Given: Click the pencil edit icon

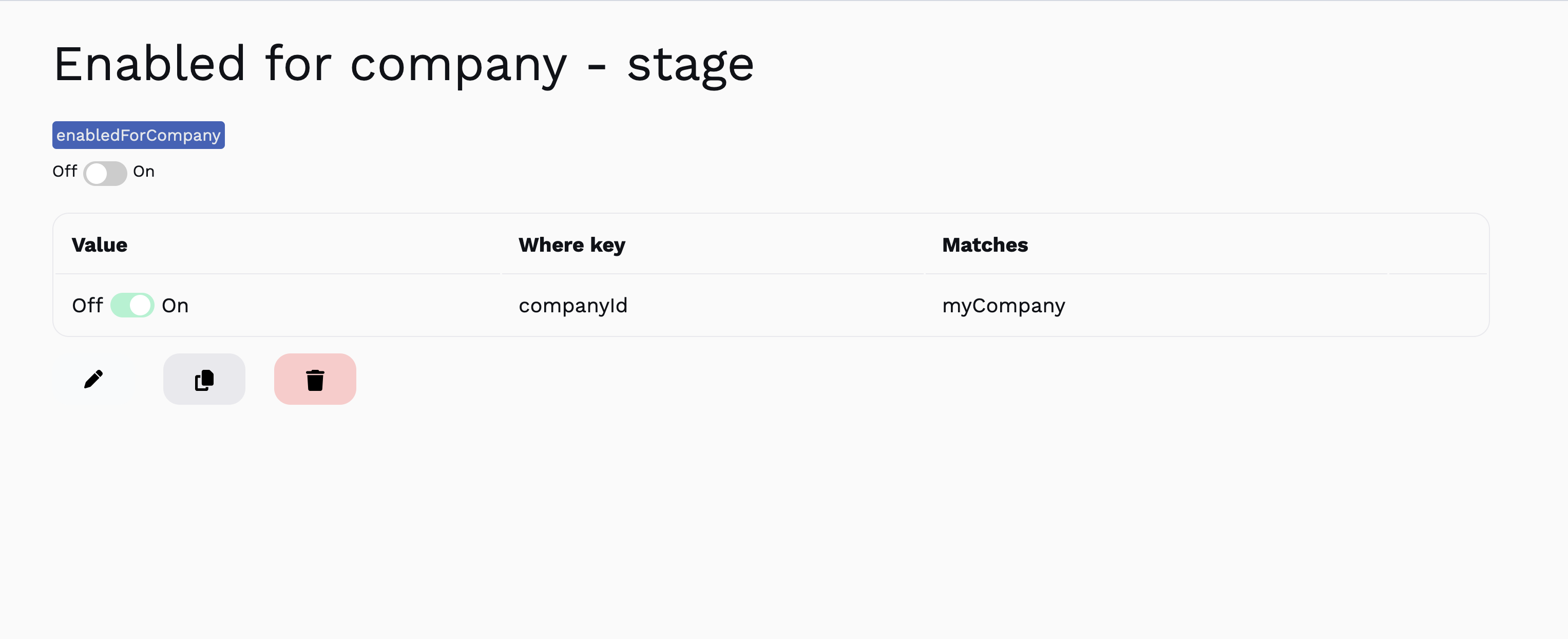Looking at the screenshot, I should coord(94,379).
